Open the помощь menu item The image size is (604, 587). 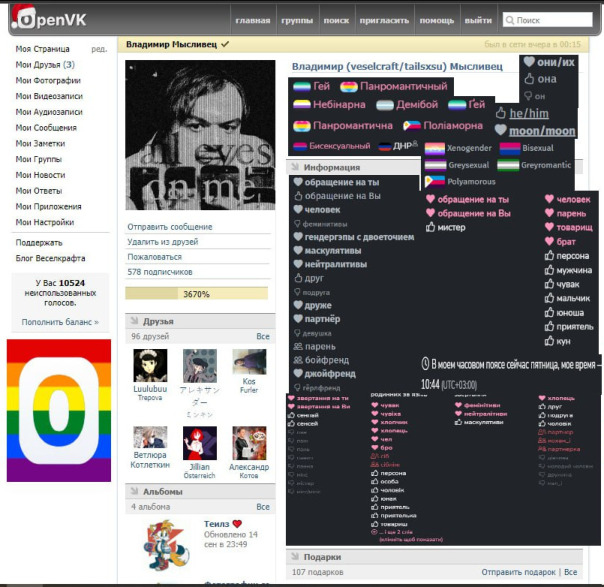pos(436,20)
